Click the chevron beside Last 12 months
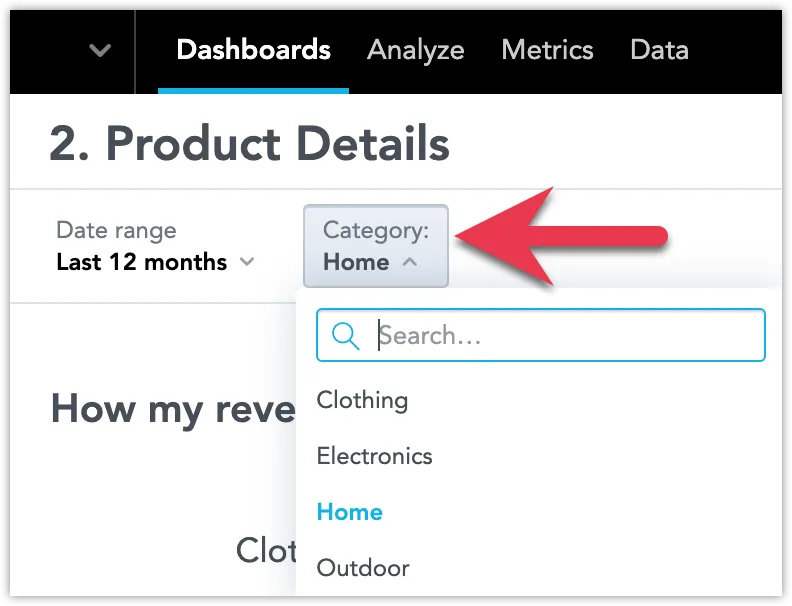Viewport: 792px width, 606px height. coord(247,262)
